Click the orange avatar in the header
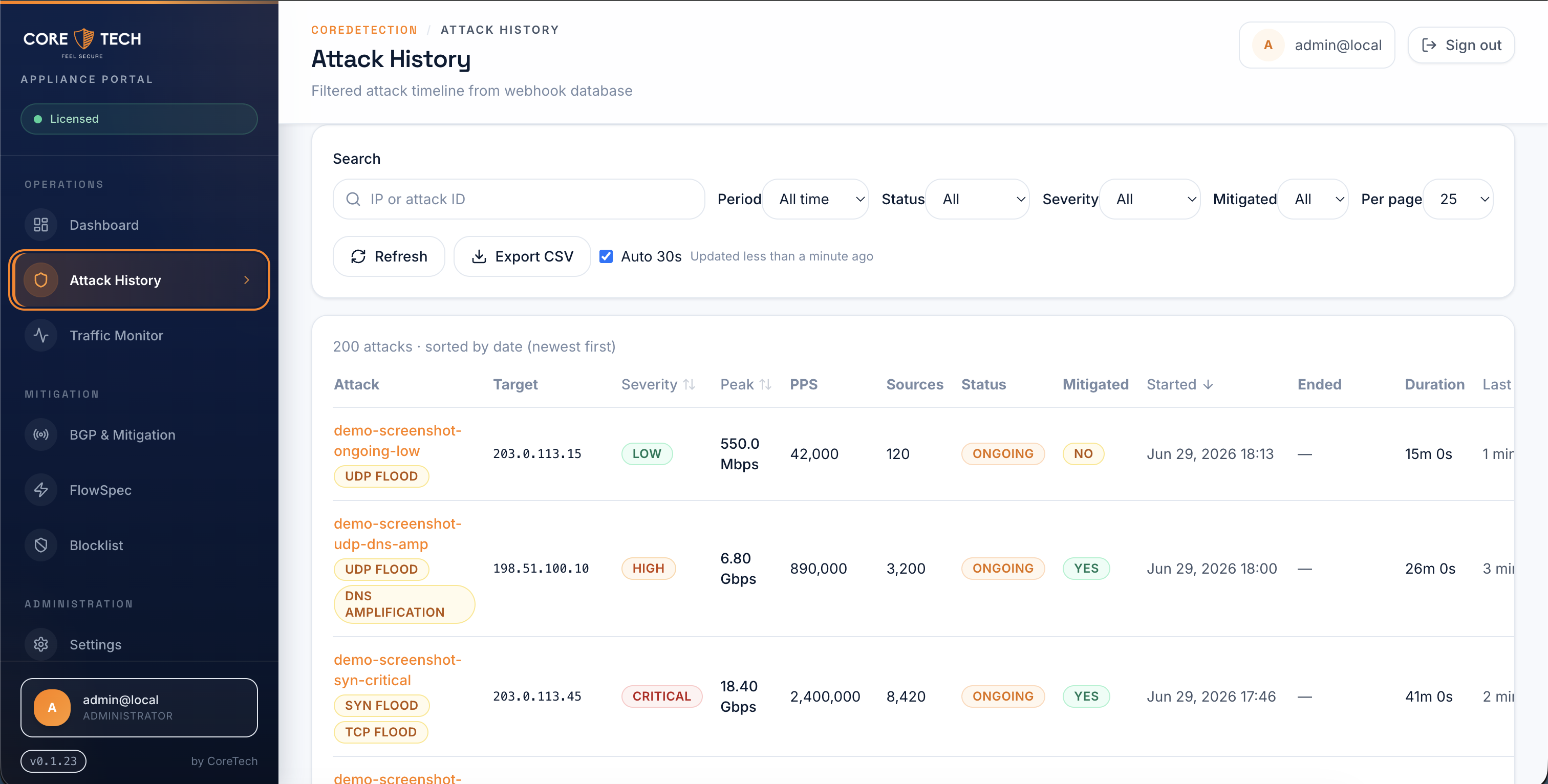1548x784 pixels. 1268,45
